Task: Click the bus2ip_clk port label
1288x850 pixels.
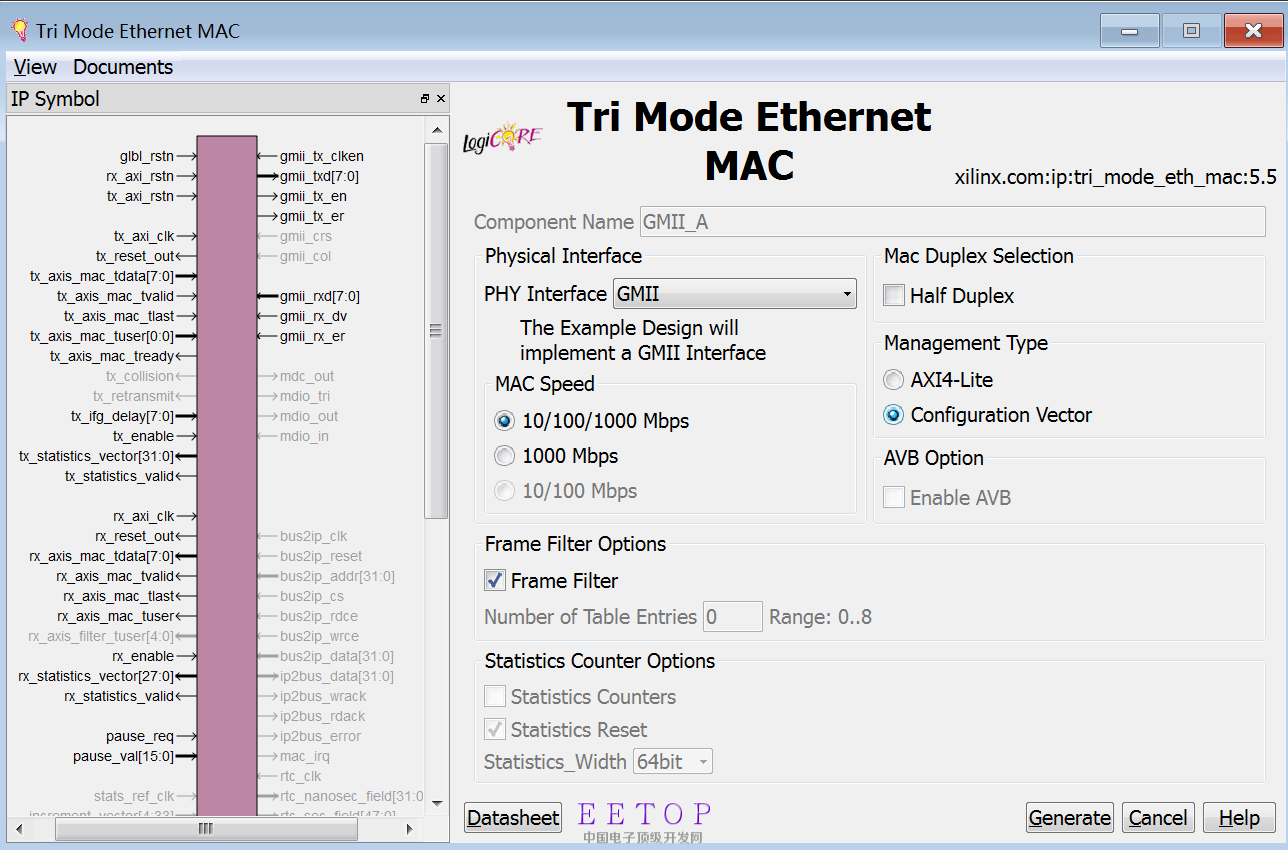Action: [x=314, y=536]
